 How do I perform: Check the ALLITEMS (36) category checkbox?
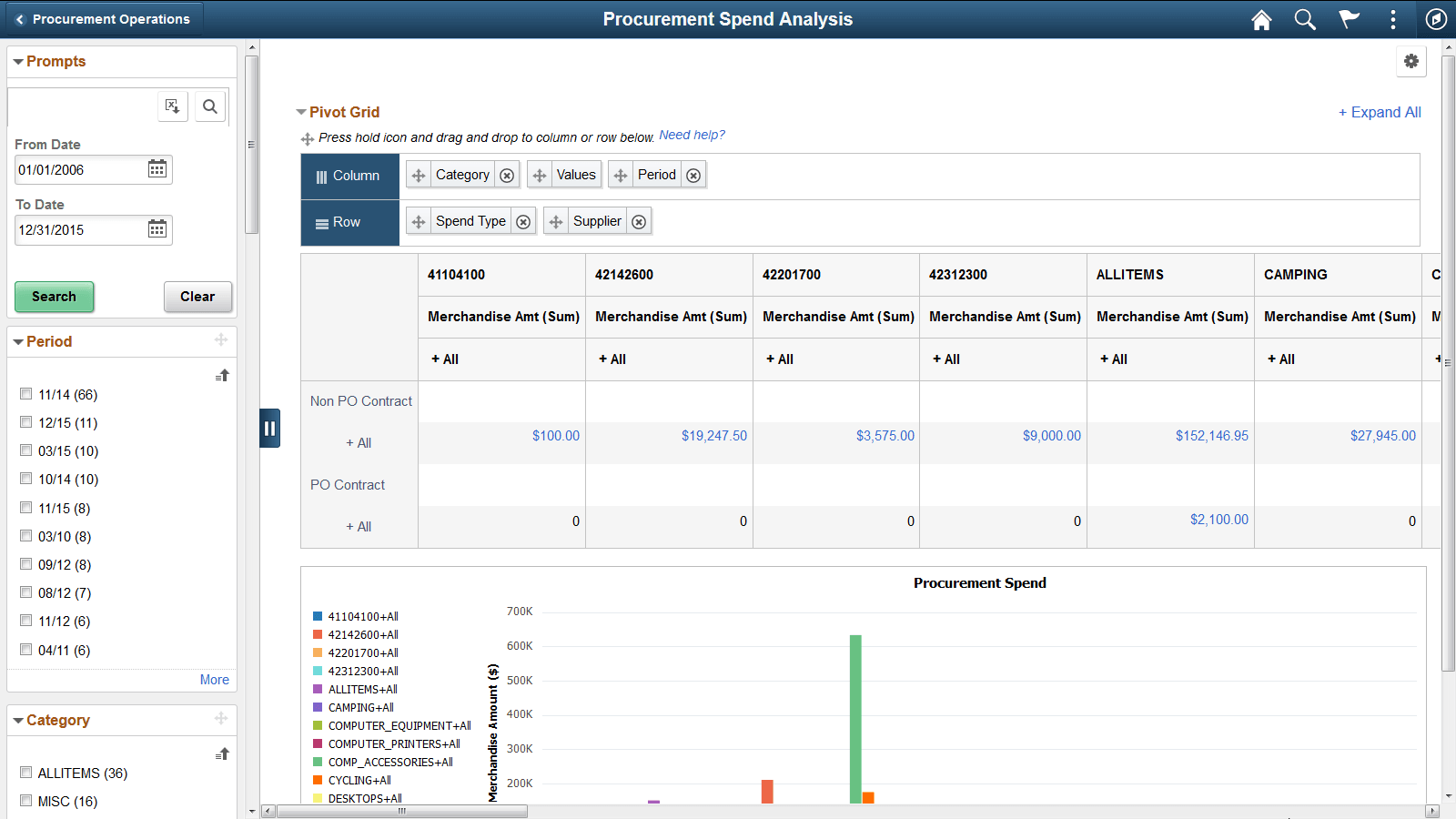tap(25, 772)
